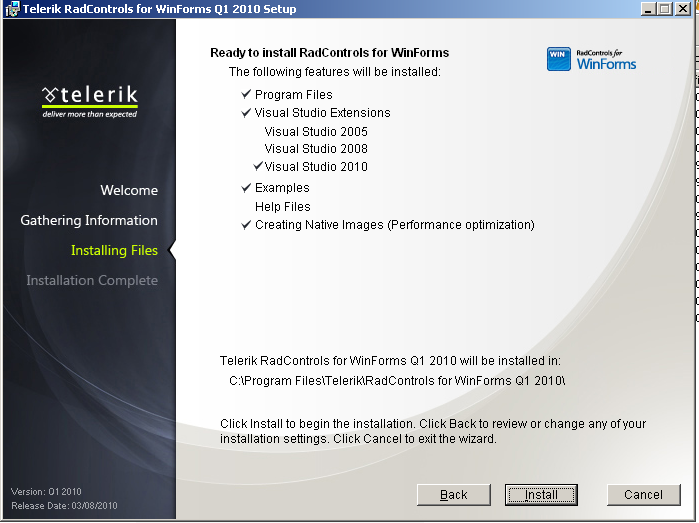Click 'The following features will be installed' text

pos(334,72)
